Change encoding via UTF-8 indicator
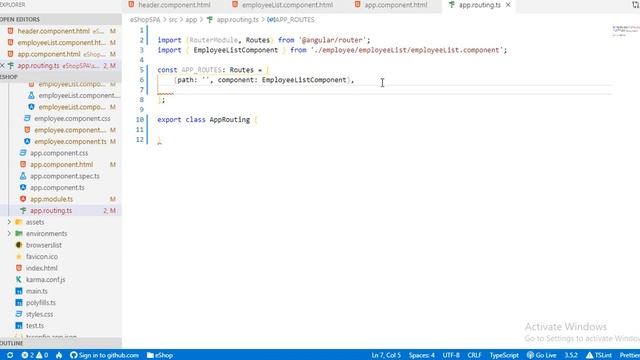The height and width of the screenshot is (360, 640). click(451, 355)
